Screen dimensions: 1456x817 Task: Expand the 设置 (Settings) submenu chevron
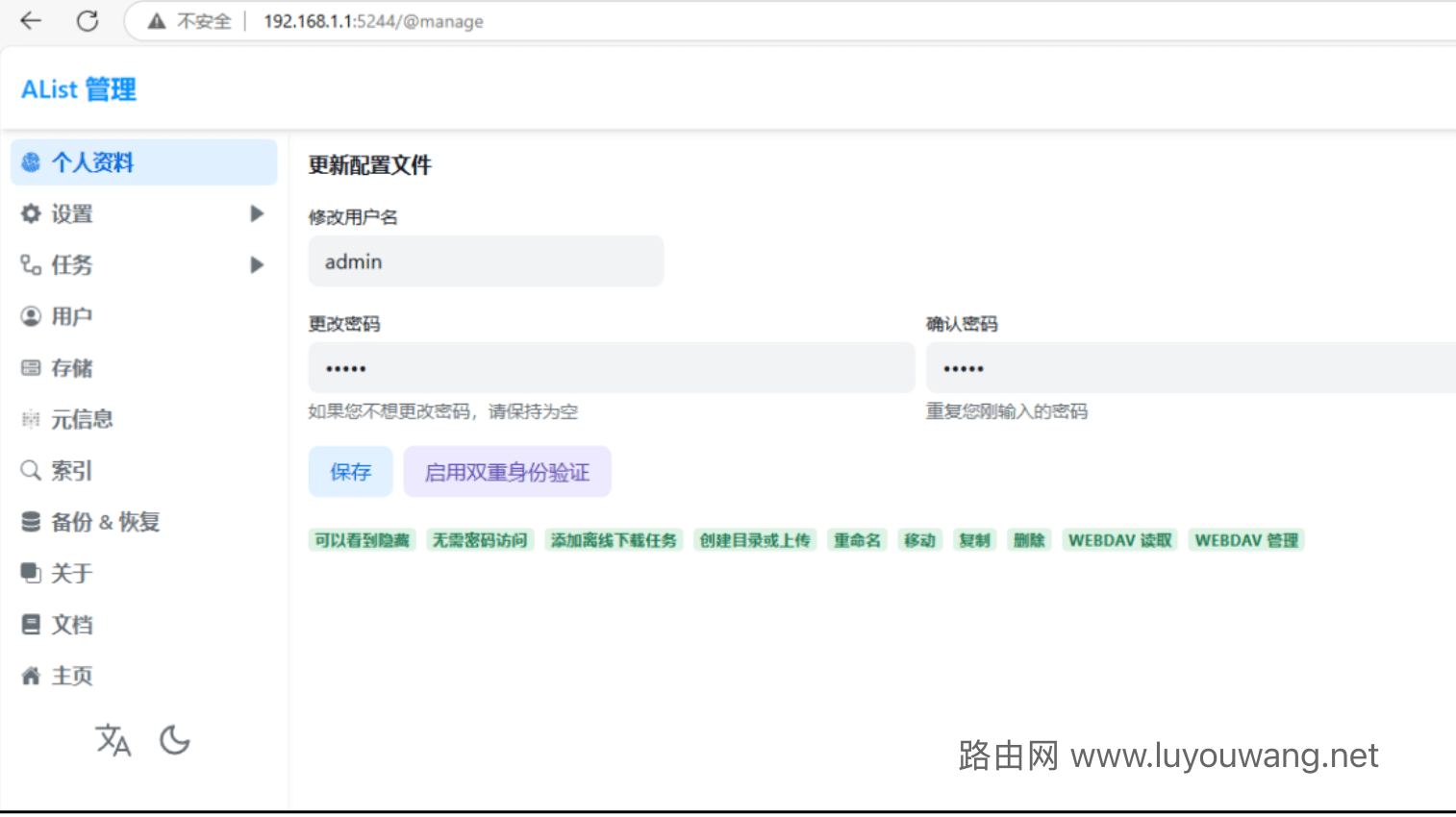(257, 213)
